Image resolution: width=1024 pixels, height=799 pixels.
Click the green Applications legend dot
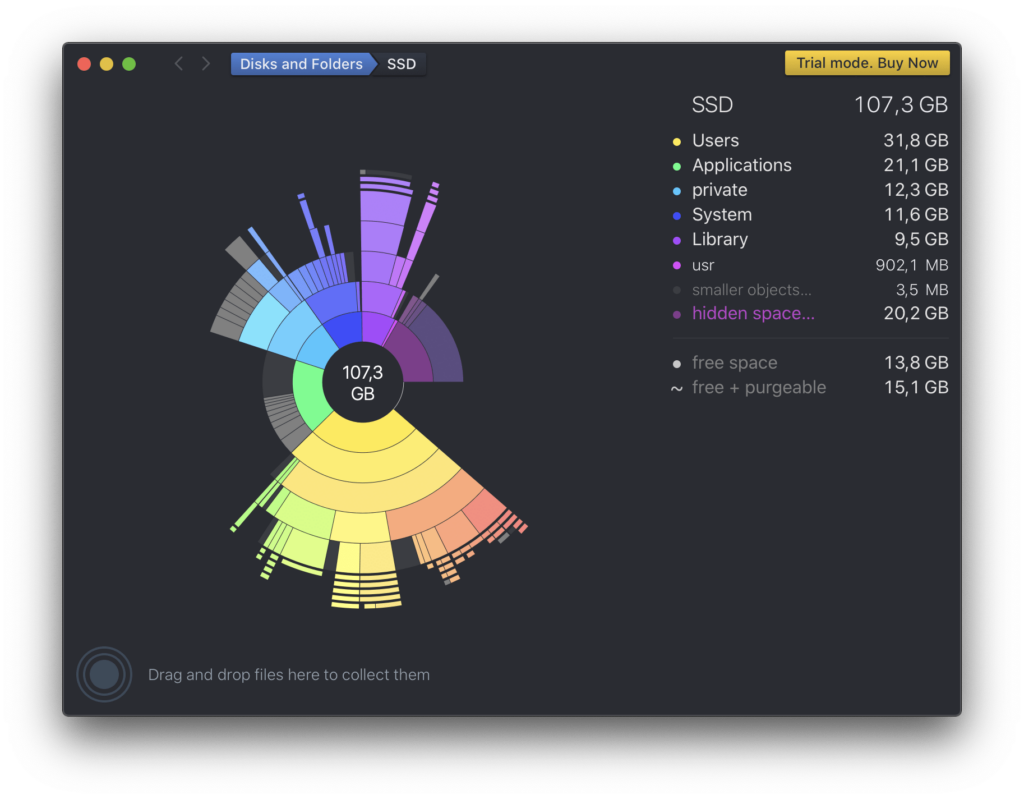coord(677,166)
